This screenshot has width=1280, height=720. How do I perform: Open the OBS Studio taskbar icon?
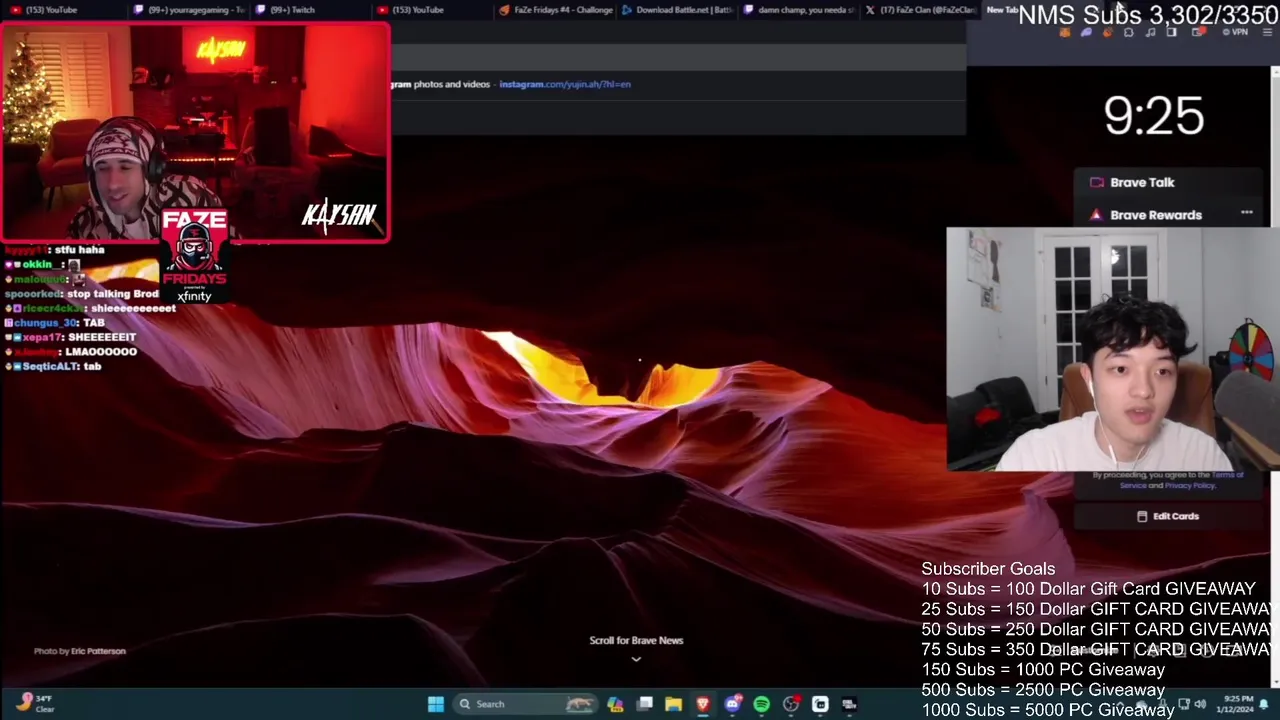coord(791,704)
